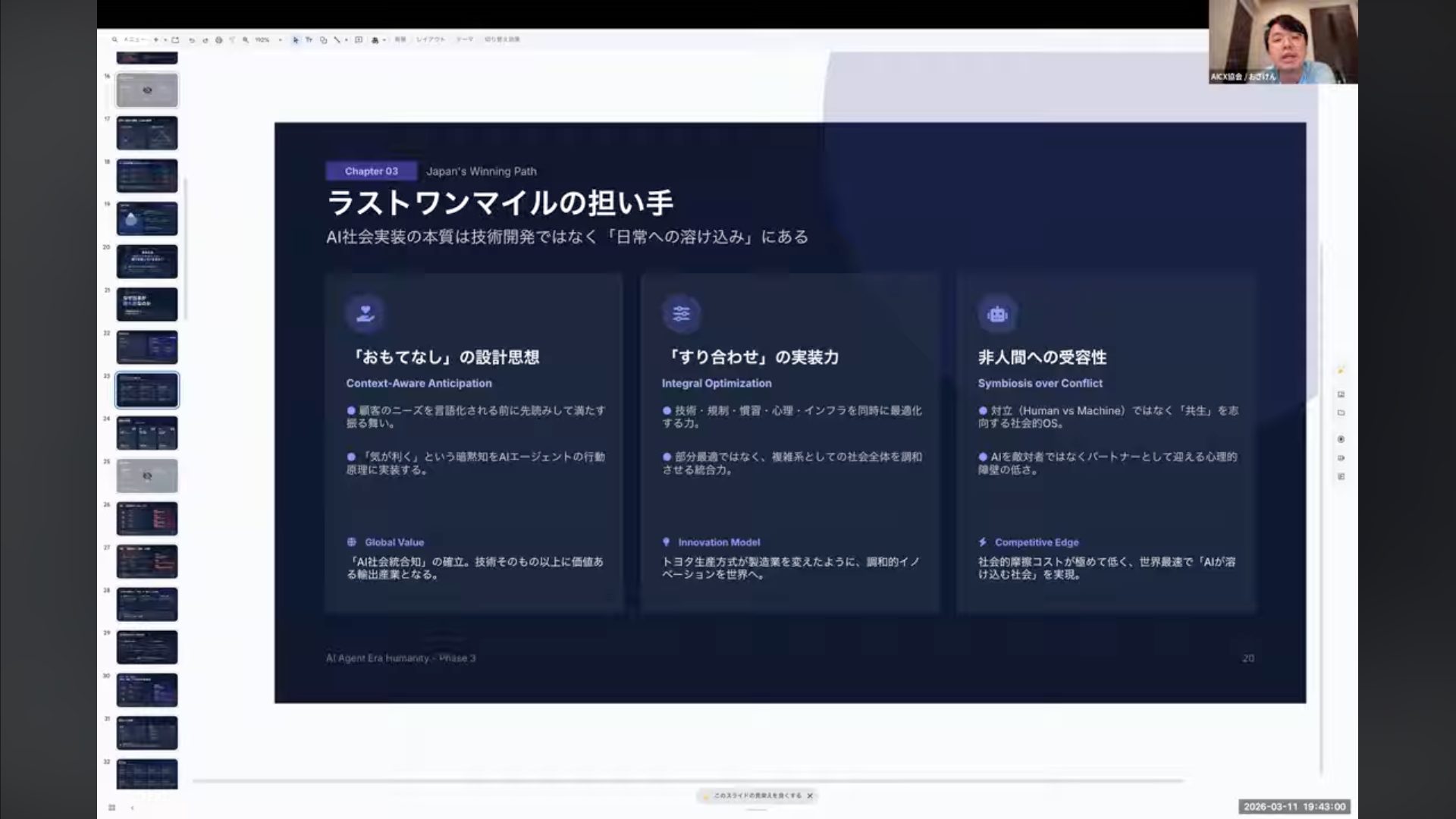Collapse the slide filmstrip panel
The height and width of the screenshot is (819, 1456).
[132, 808]
